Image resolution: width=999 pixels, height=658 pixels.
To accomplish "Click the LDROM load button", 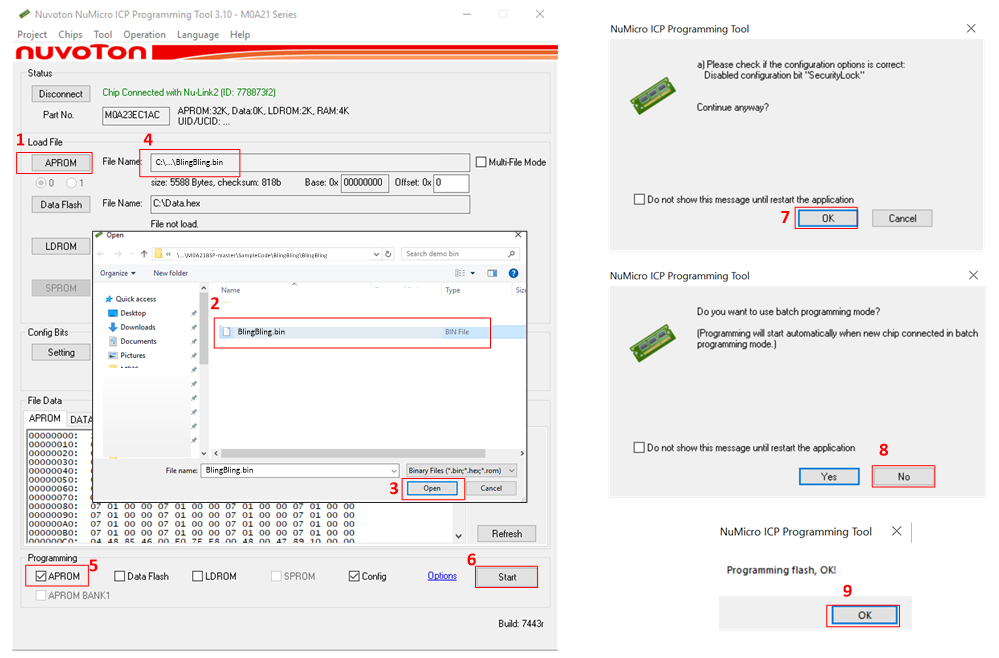I will point(61,247).
